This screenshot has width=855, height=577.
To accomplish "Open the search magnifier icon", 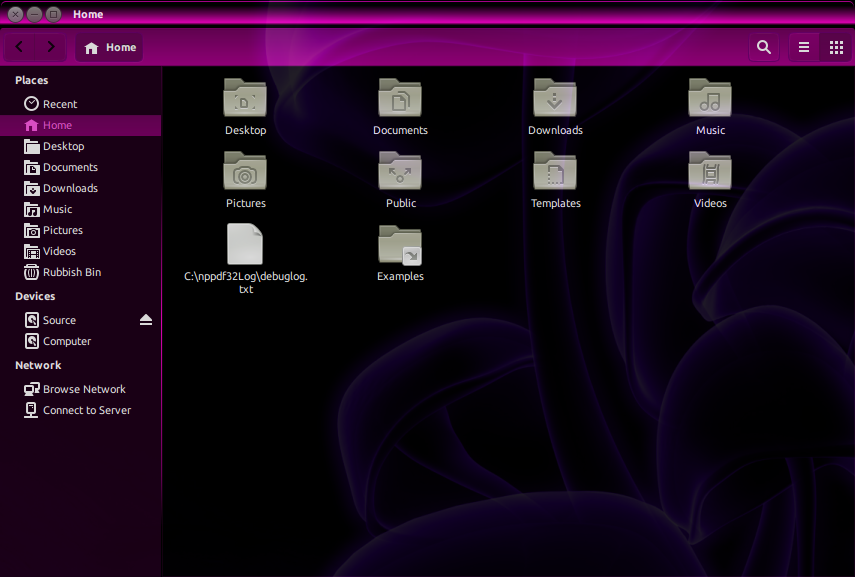I will click(764, 47).
